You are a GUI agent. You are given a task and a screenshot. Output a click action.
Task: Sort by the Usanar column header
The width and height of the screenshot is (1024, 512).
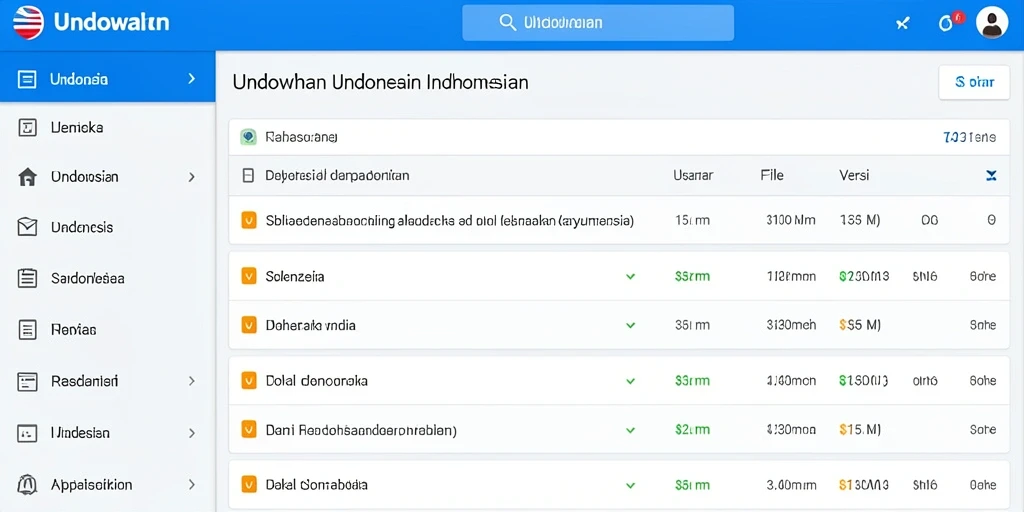click(693, 175)
